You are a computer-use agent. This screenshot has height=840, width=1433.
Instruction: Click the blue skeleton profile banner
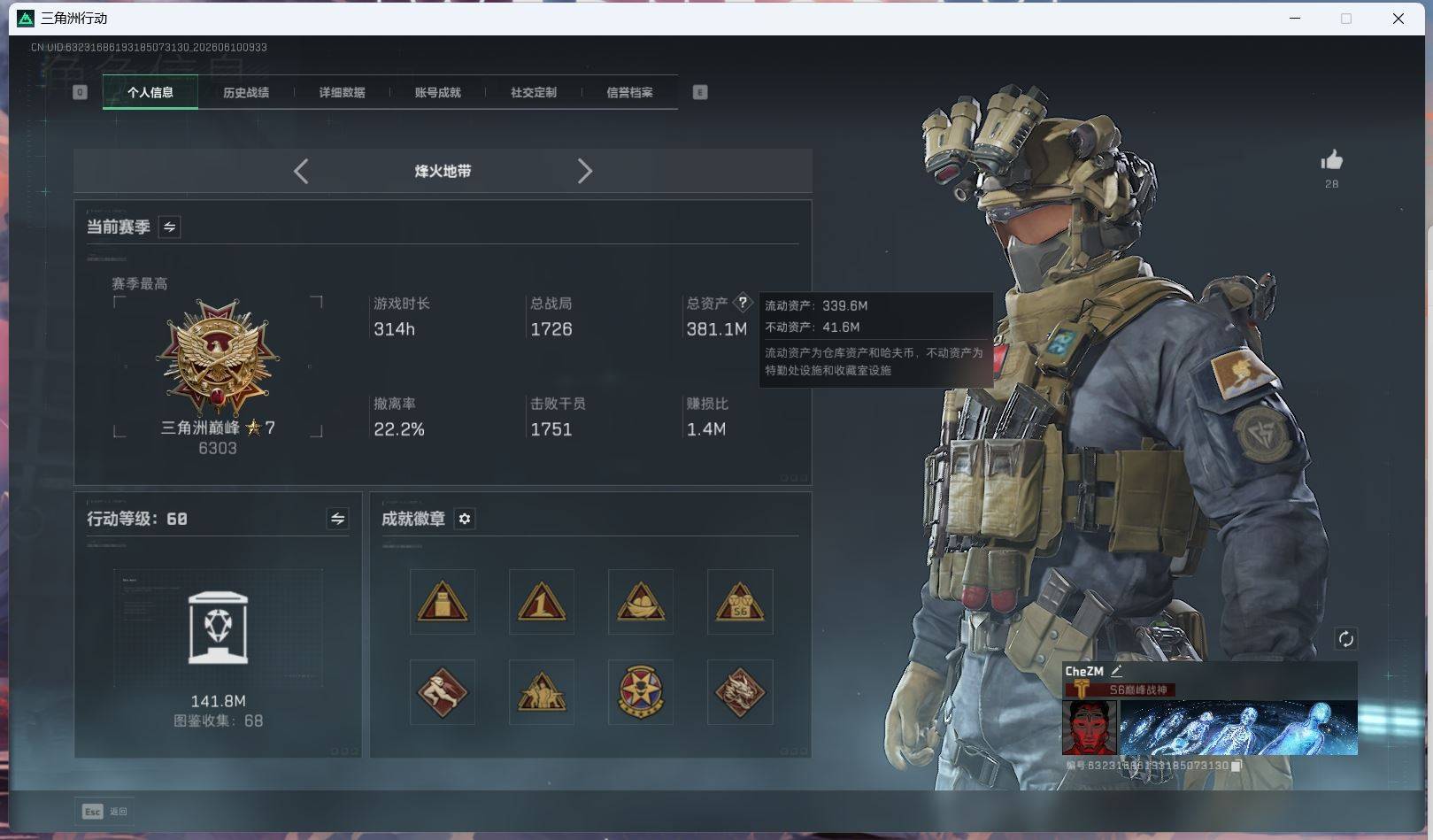(1238, 728)
